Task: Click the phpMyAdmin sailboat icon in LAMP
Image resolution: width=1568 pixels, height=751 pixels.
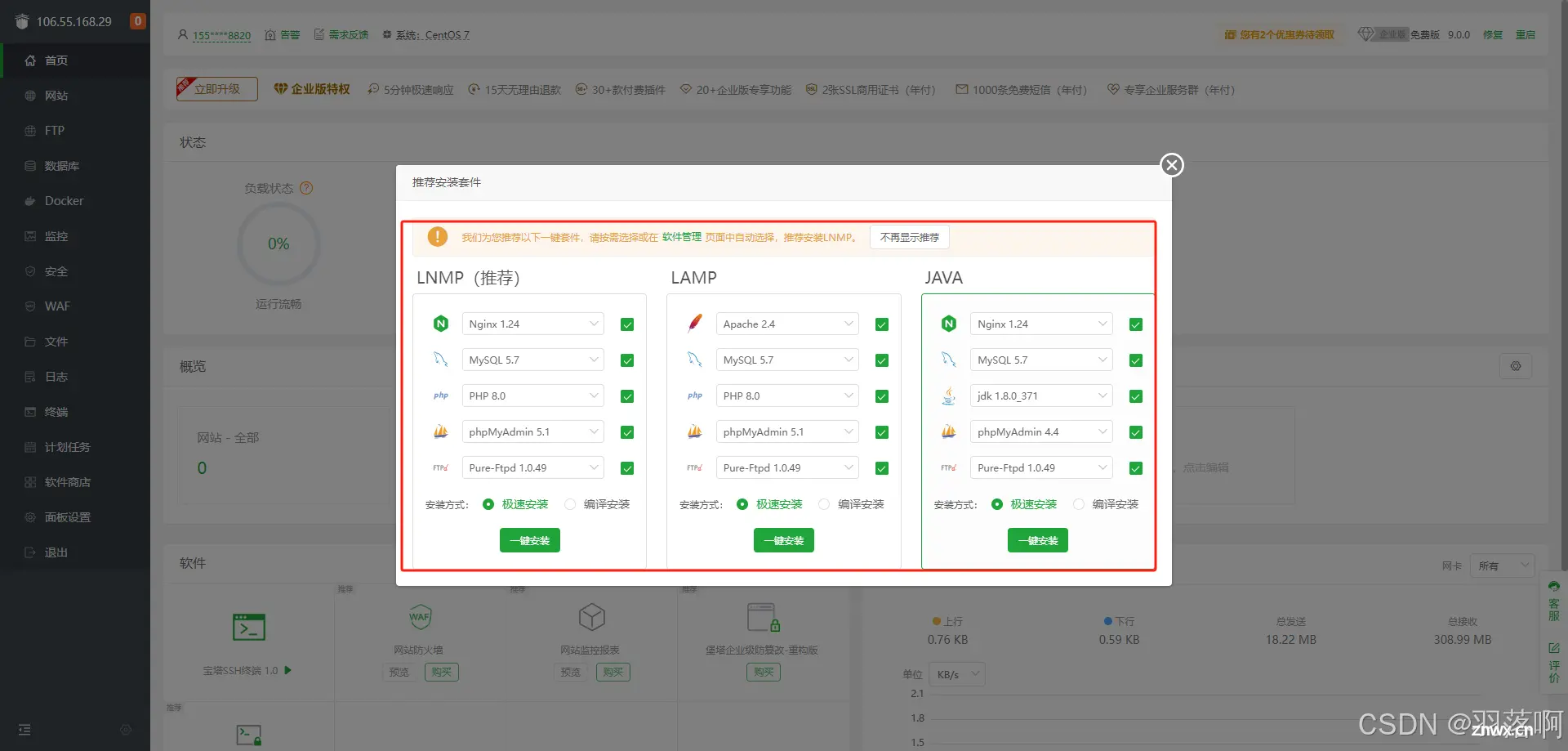Action: pyautogui.click(x=695, y=431)
